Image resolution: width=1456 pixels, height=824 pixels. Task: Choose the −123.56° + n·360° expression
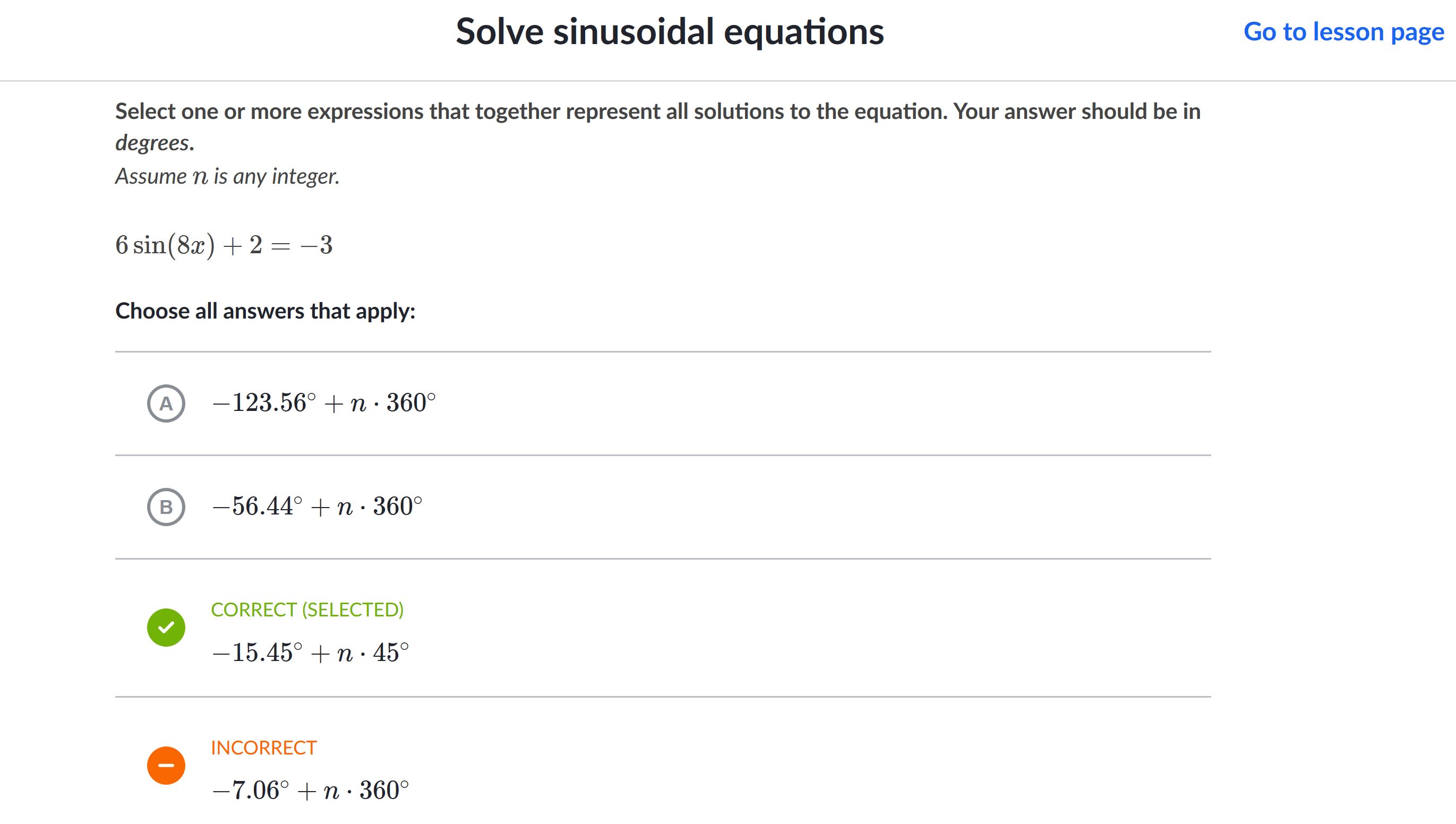[324, 403]
